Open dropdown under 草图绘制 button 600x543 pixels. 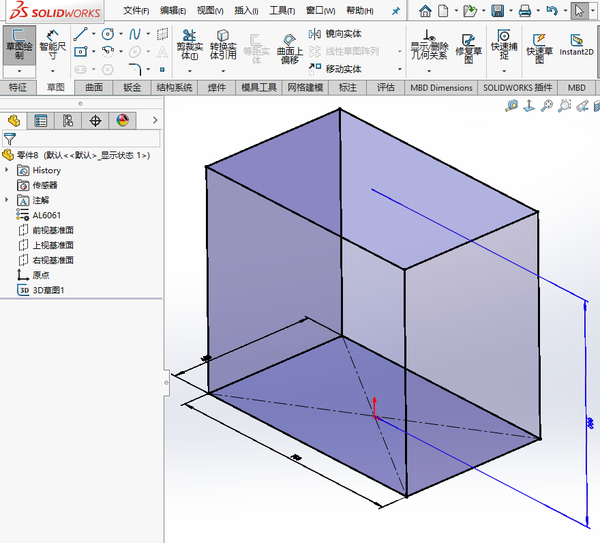[19, 71]
